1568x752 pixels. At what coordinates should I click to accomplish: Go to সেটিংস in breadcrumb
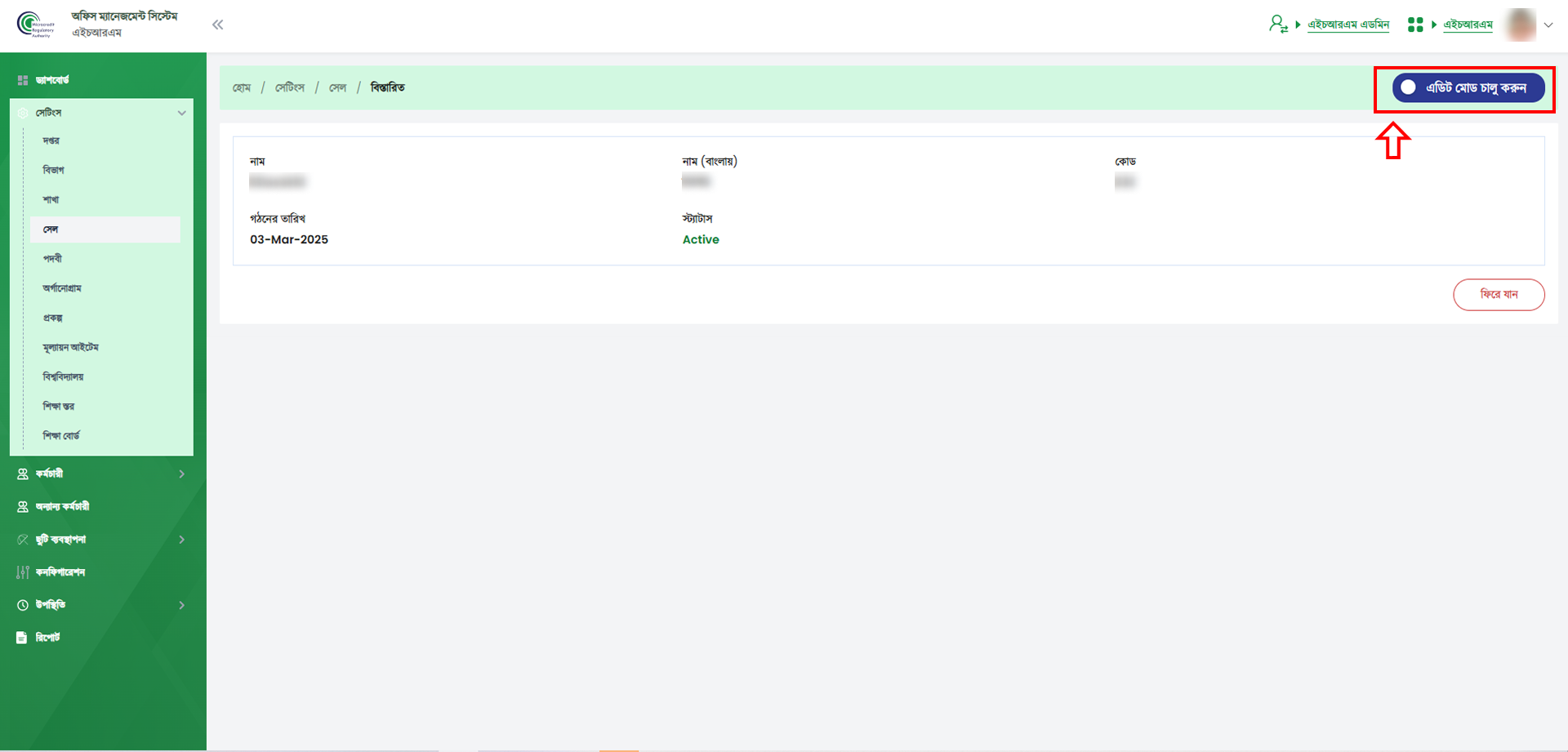[290, 87]
